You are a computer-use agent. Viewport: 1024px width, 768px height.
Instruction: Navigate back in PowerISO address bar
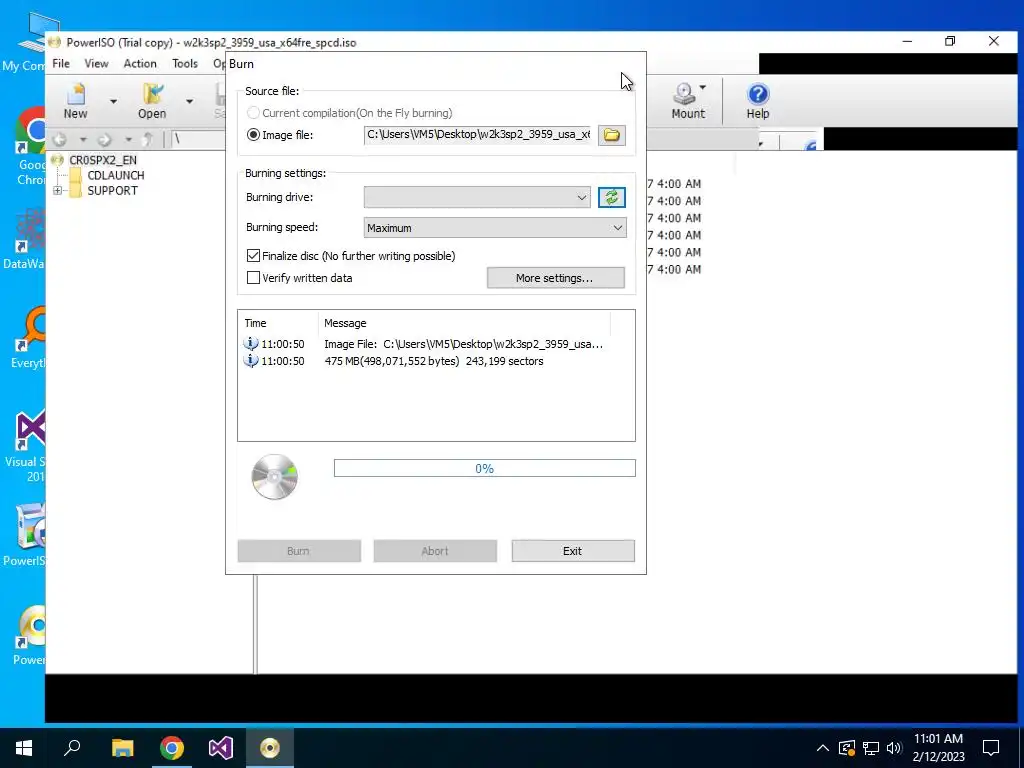point(59,139)
